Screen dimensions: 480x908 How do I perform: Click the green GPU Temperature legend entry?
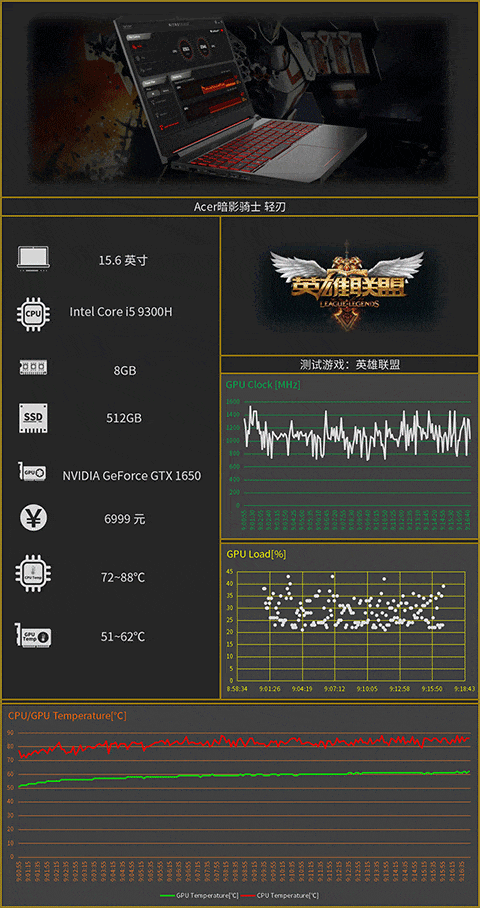coord(196,896)
